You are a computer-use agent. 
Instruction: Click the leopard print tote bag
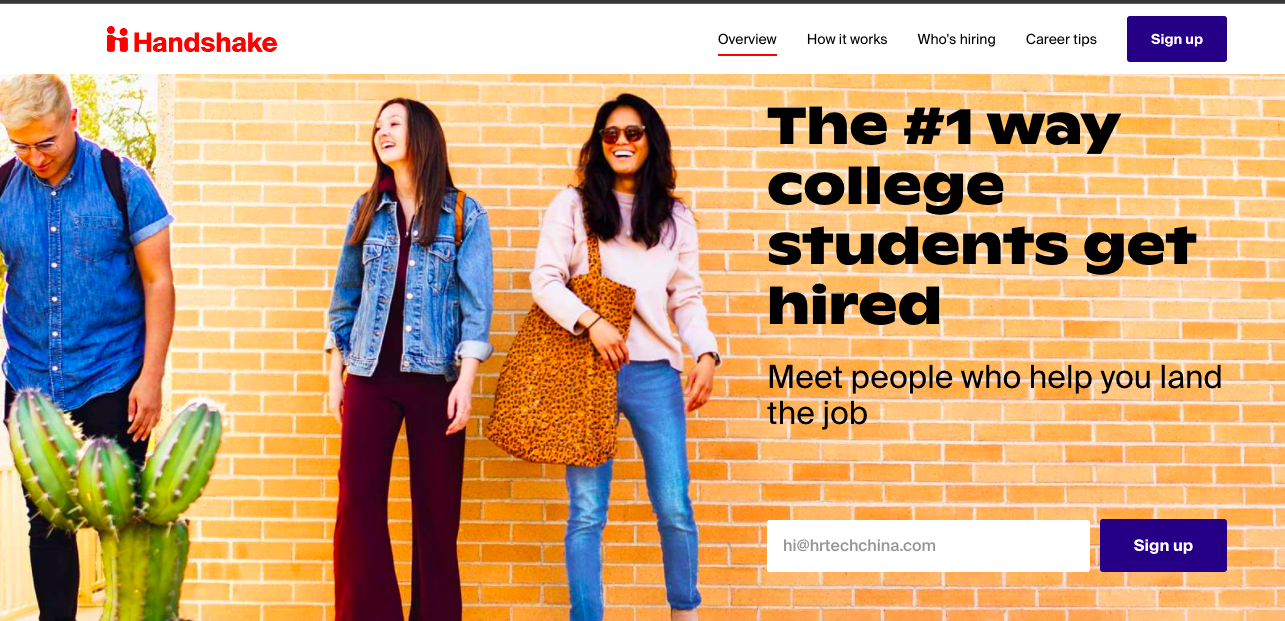click(560, 380)
